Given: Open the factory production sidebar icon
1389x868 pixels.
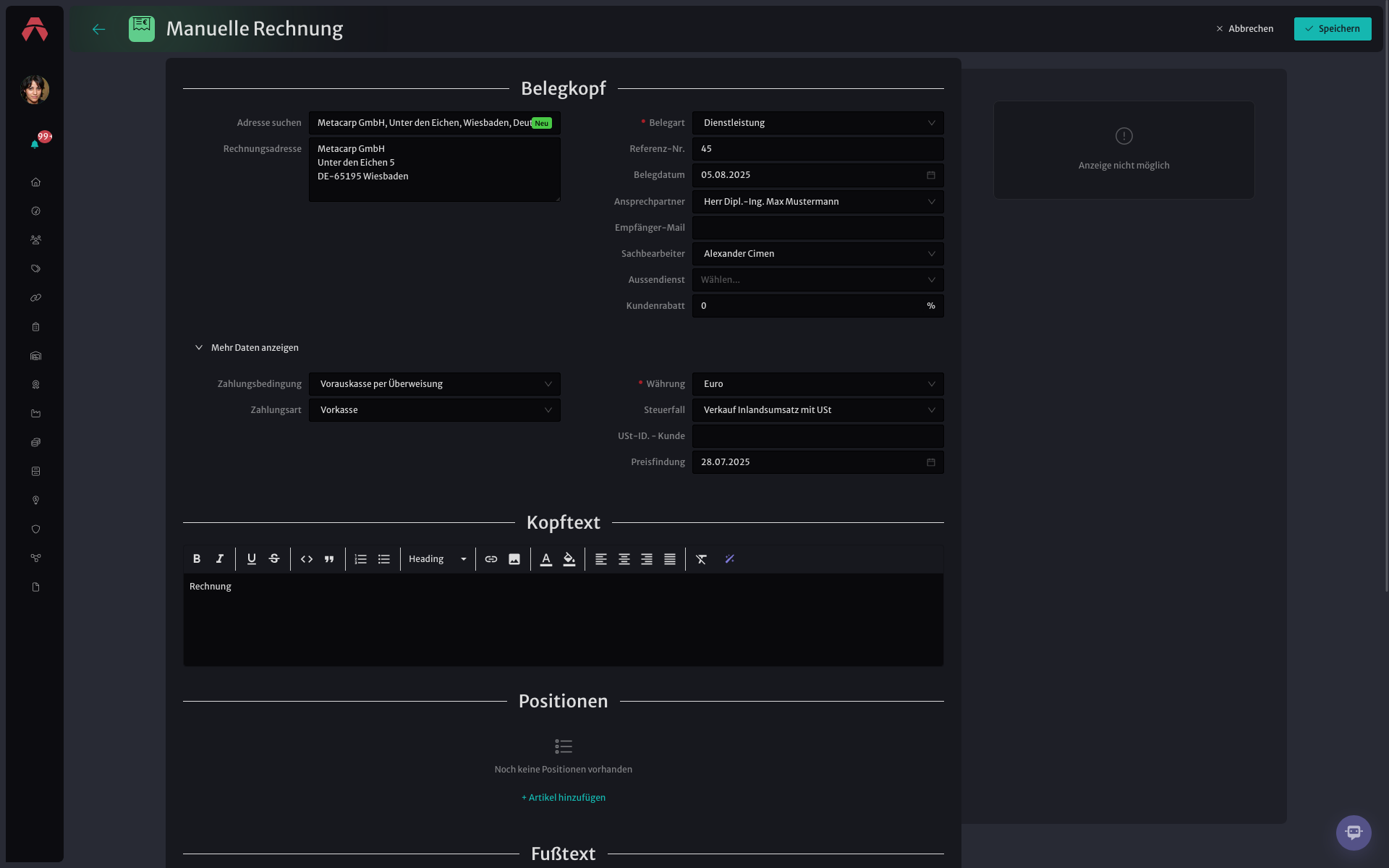Looking at the screenshot, I should [x=35, y=414].
